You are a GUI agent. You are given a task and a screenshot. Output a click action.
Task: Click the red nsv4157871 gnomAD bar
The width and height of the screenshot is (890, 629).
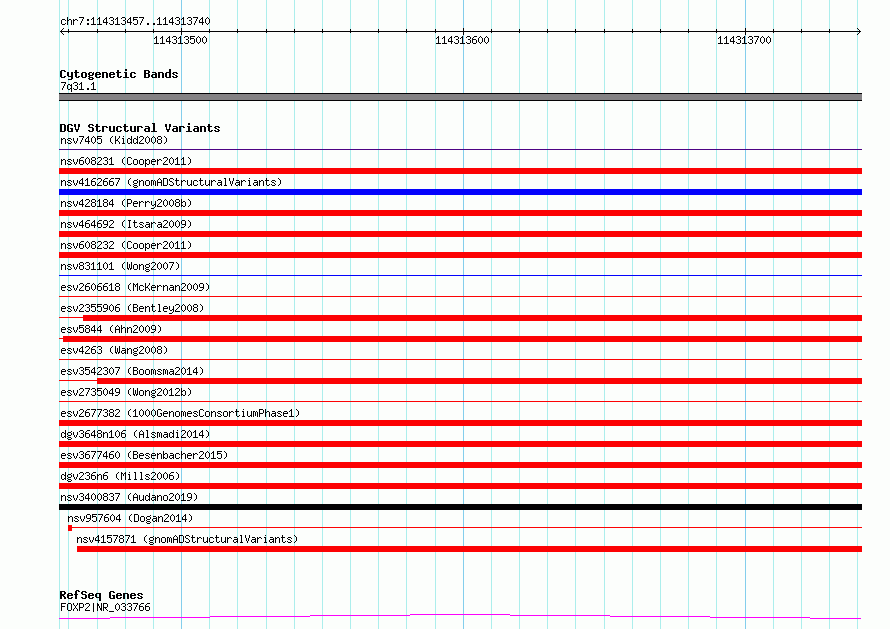[469, 549]
